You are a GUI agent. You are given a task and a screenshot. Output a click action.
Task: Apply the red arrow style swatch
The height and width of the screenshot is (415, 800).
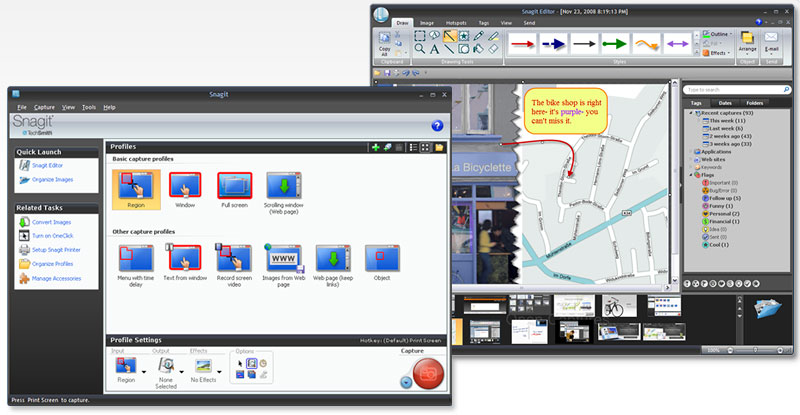click(x=523, y=44)
